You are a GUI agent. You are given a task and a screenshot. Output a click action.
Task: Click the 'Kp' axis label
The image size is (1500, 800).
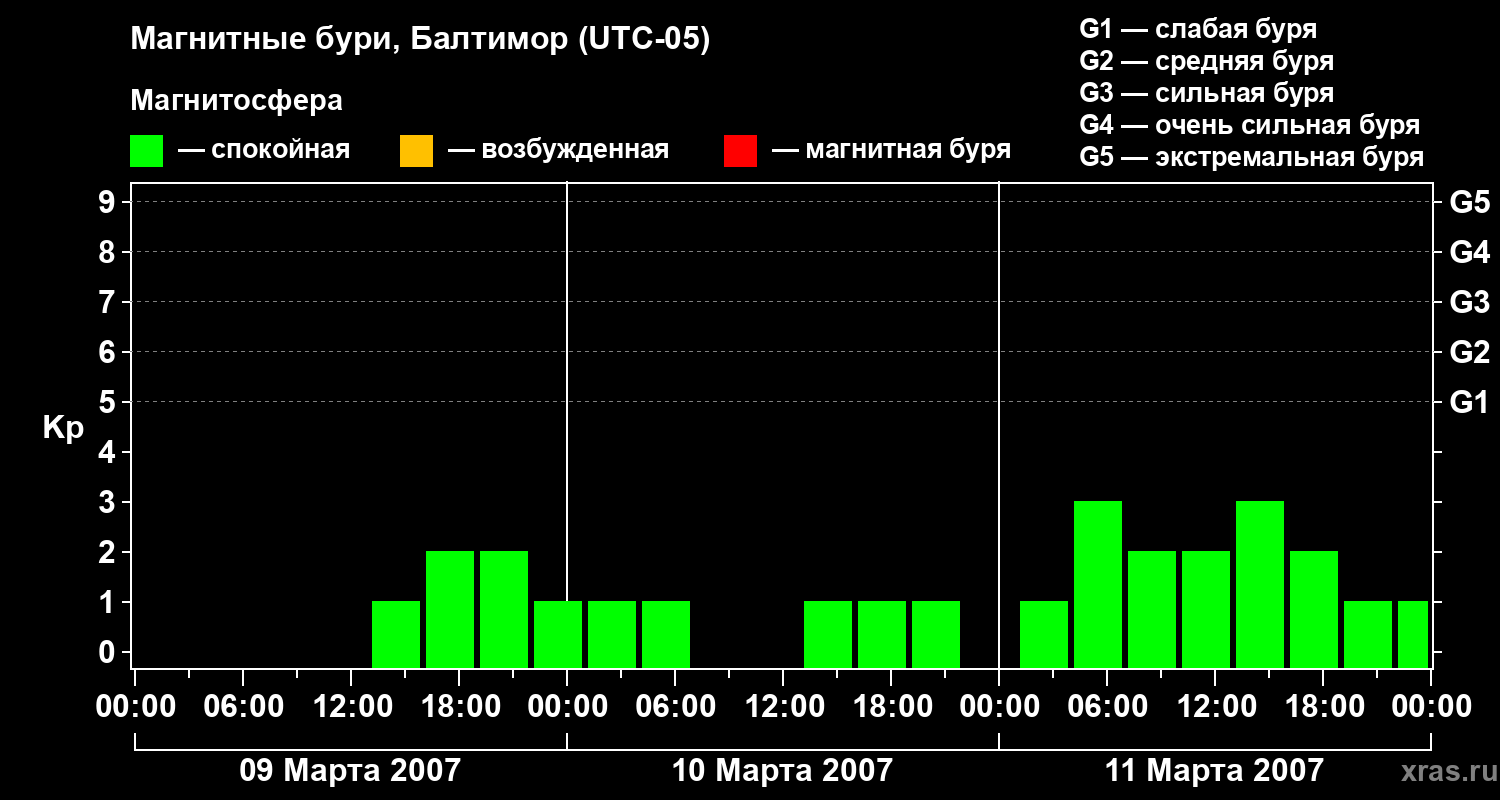(63, 428)
